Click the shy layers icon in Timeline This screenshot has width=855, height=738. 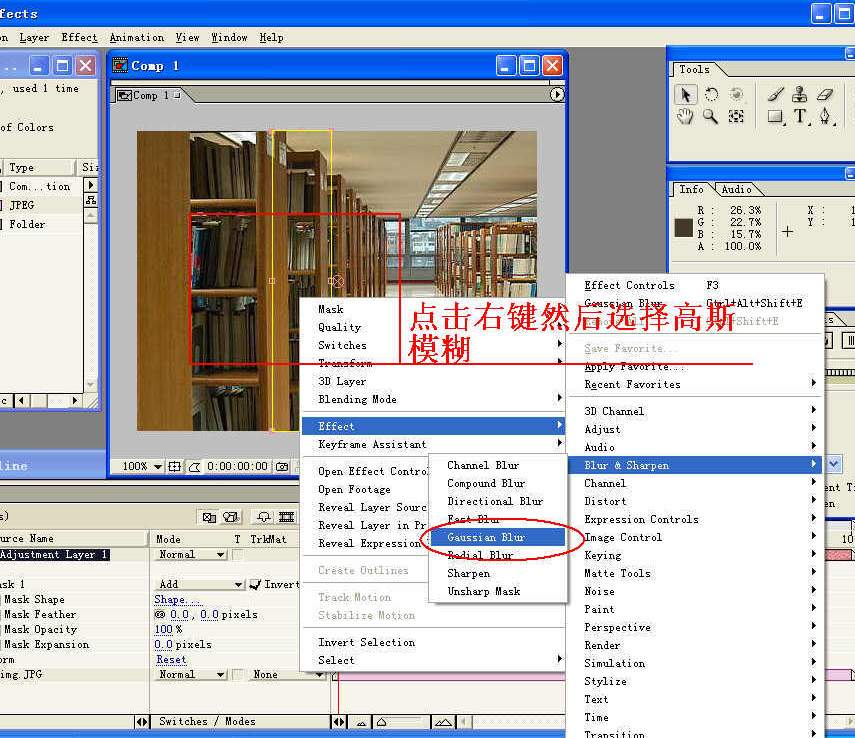[x=264, y=517]
